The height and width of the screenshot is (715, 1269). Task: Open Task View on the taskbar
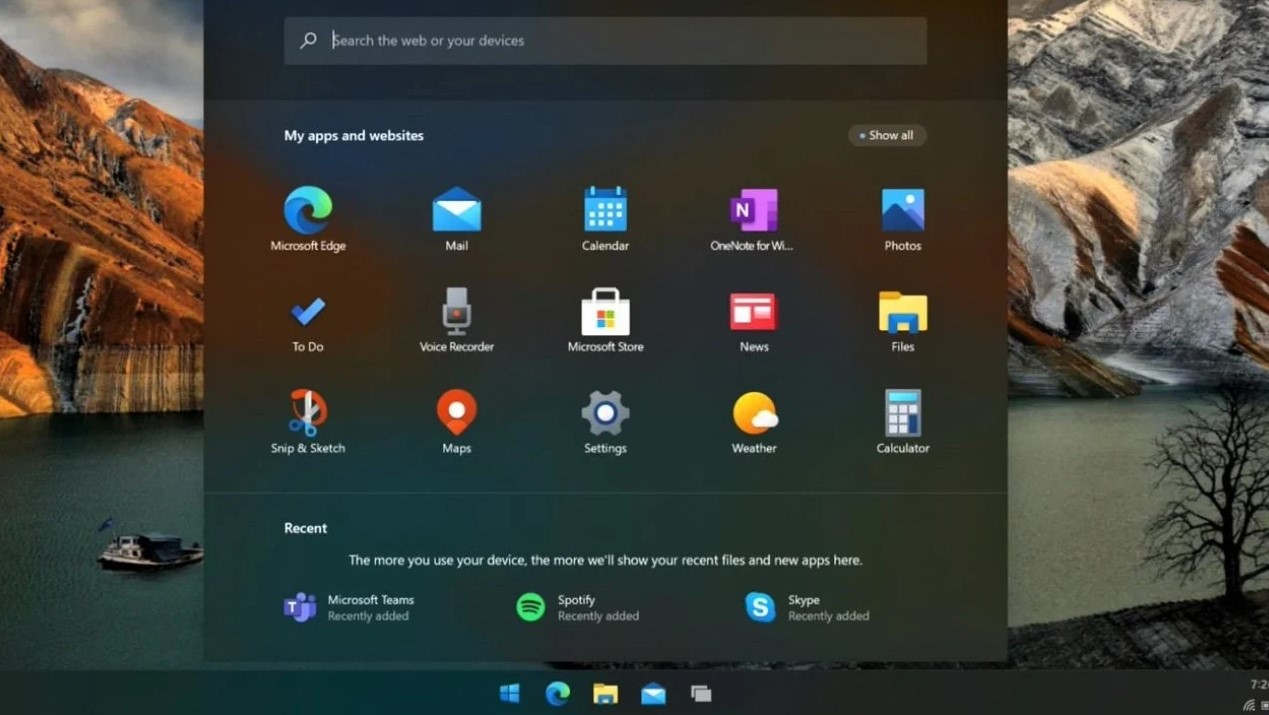pyautogui.click(x=701, y=693)
